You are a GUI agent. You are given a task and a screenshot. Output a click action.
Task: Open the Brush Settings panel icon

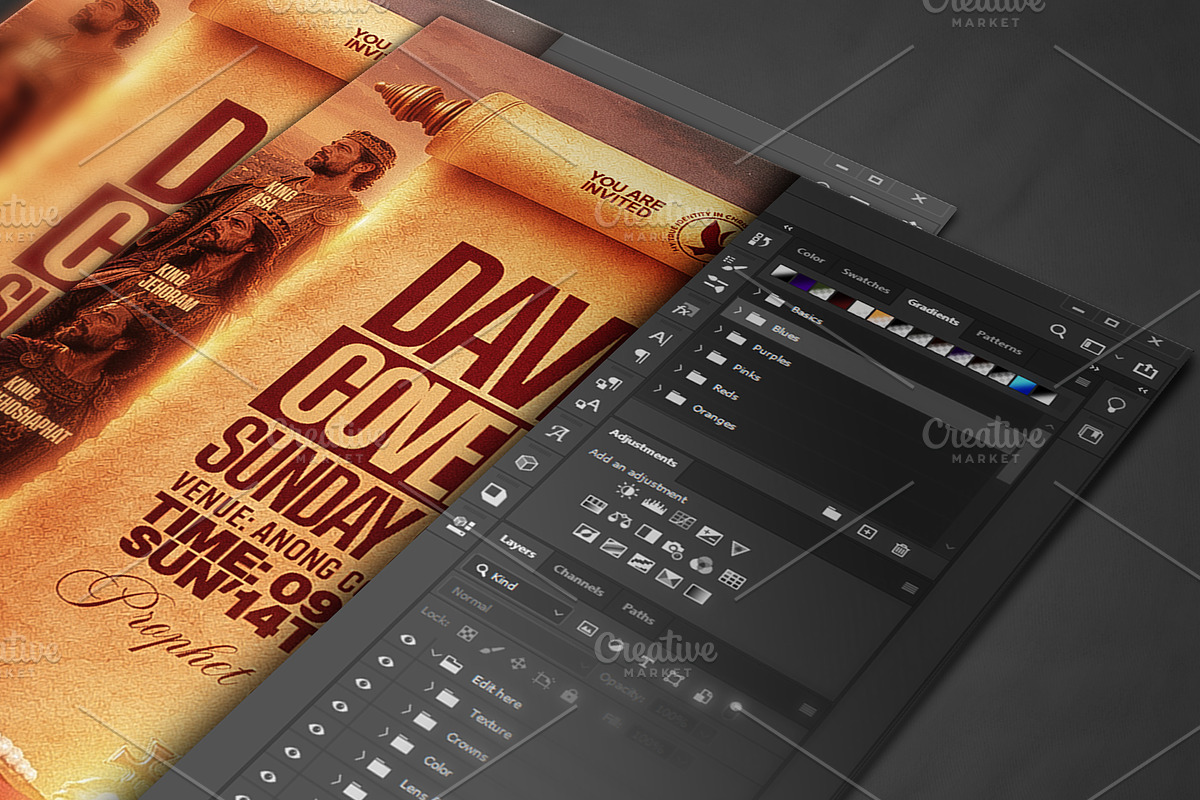click(x=735, y=264)
